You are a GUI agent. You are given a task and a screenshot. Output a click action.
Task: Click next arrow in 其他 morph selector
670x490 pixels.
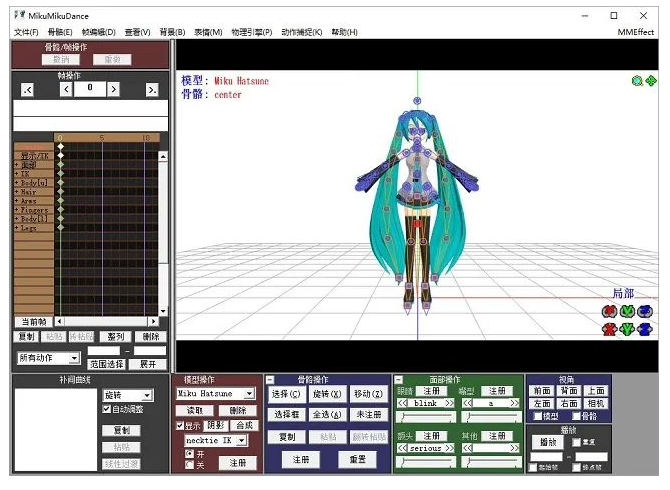click(514, 448)
